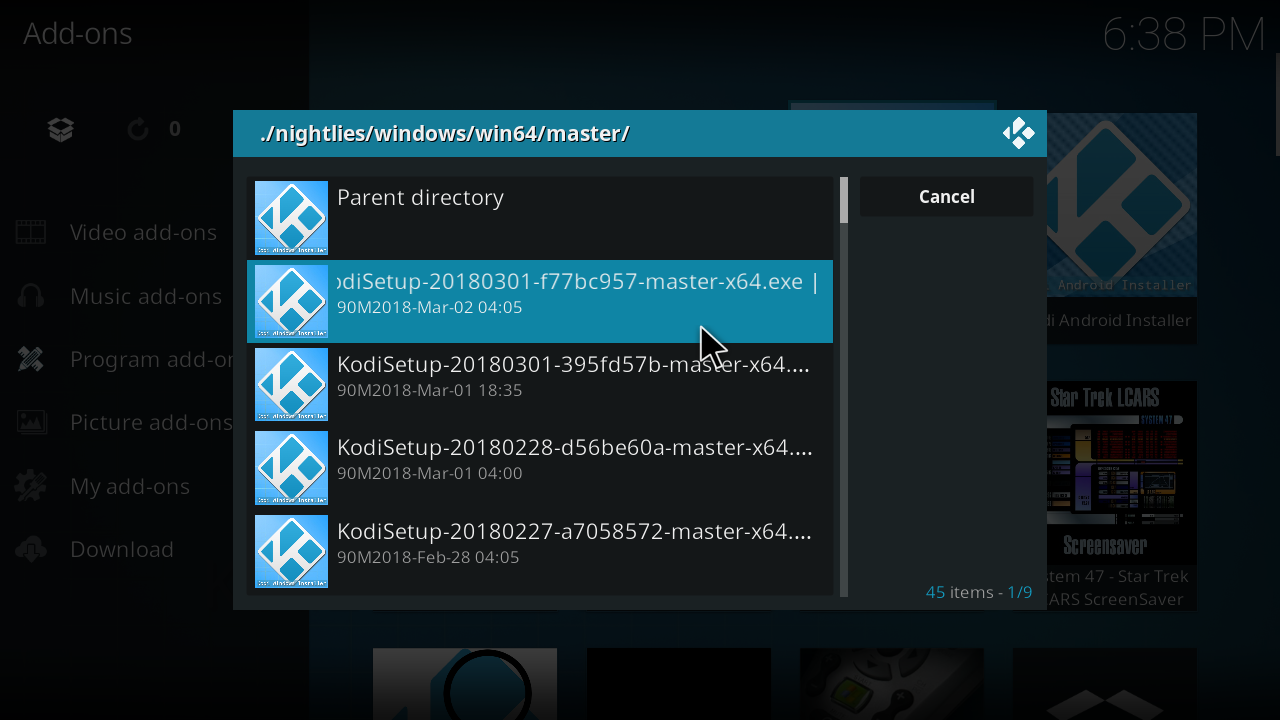Click the Picture add-ons image icon
1280x720 pixels.
coord(31,422)
